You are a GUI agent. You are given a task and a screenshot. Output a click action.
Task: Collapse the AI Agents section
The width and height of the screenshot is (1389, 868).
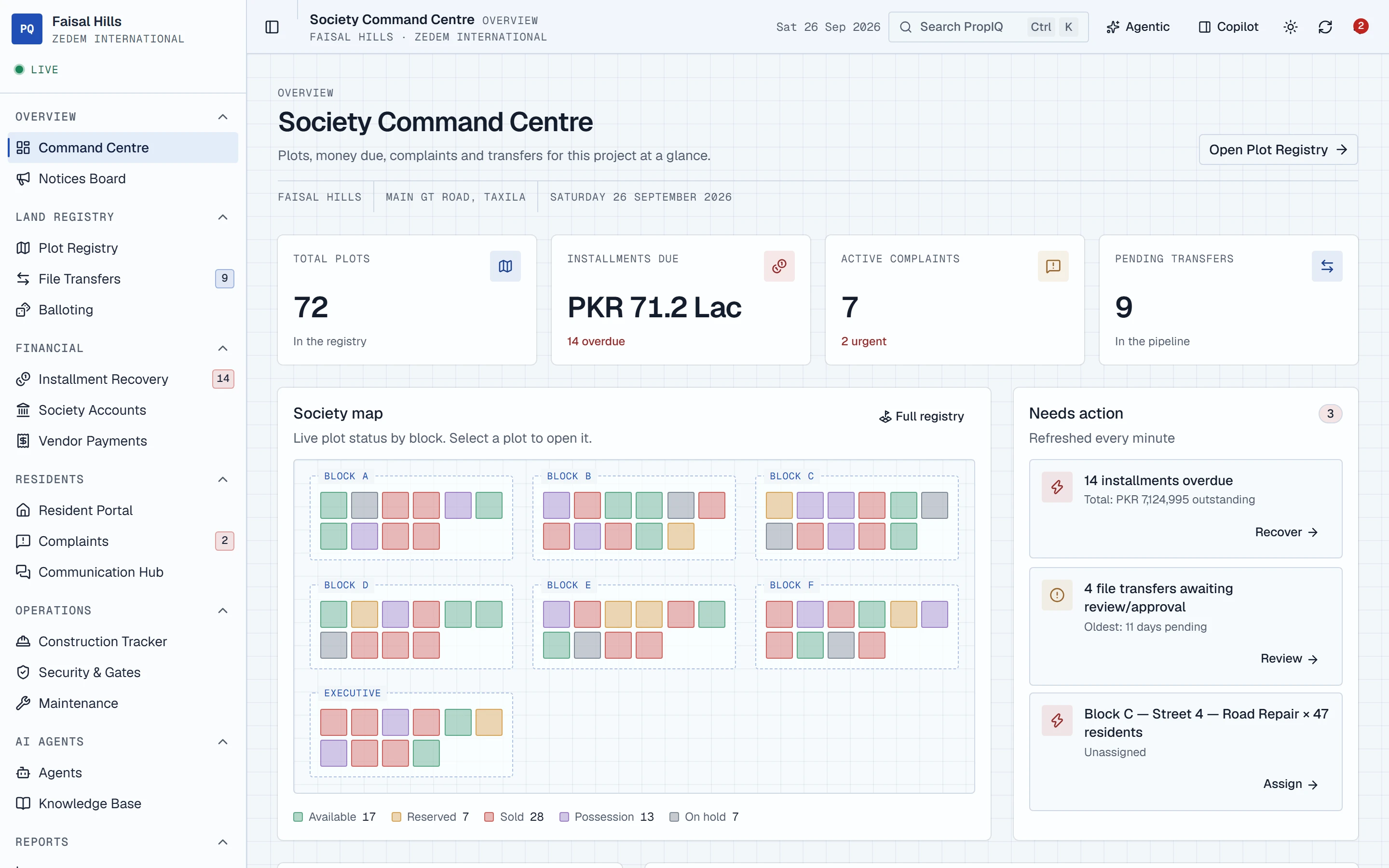(x=223, y=742)
